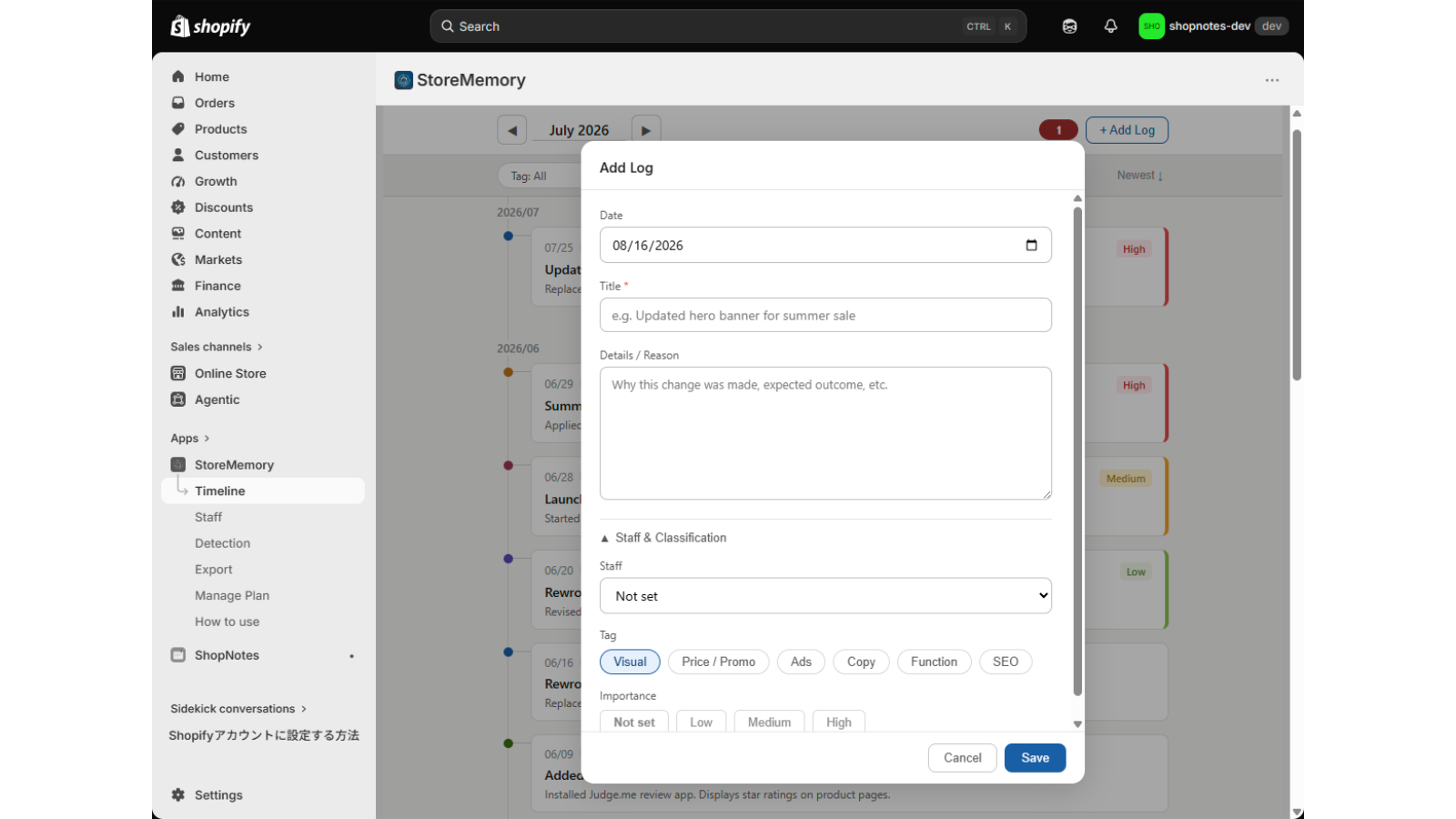This screenshot has height=819, width=1456.
Task: Click the July 2026 month label
Action: (579, 130)
